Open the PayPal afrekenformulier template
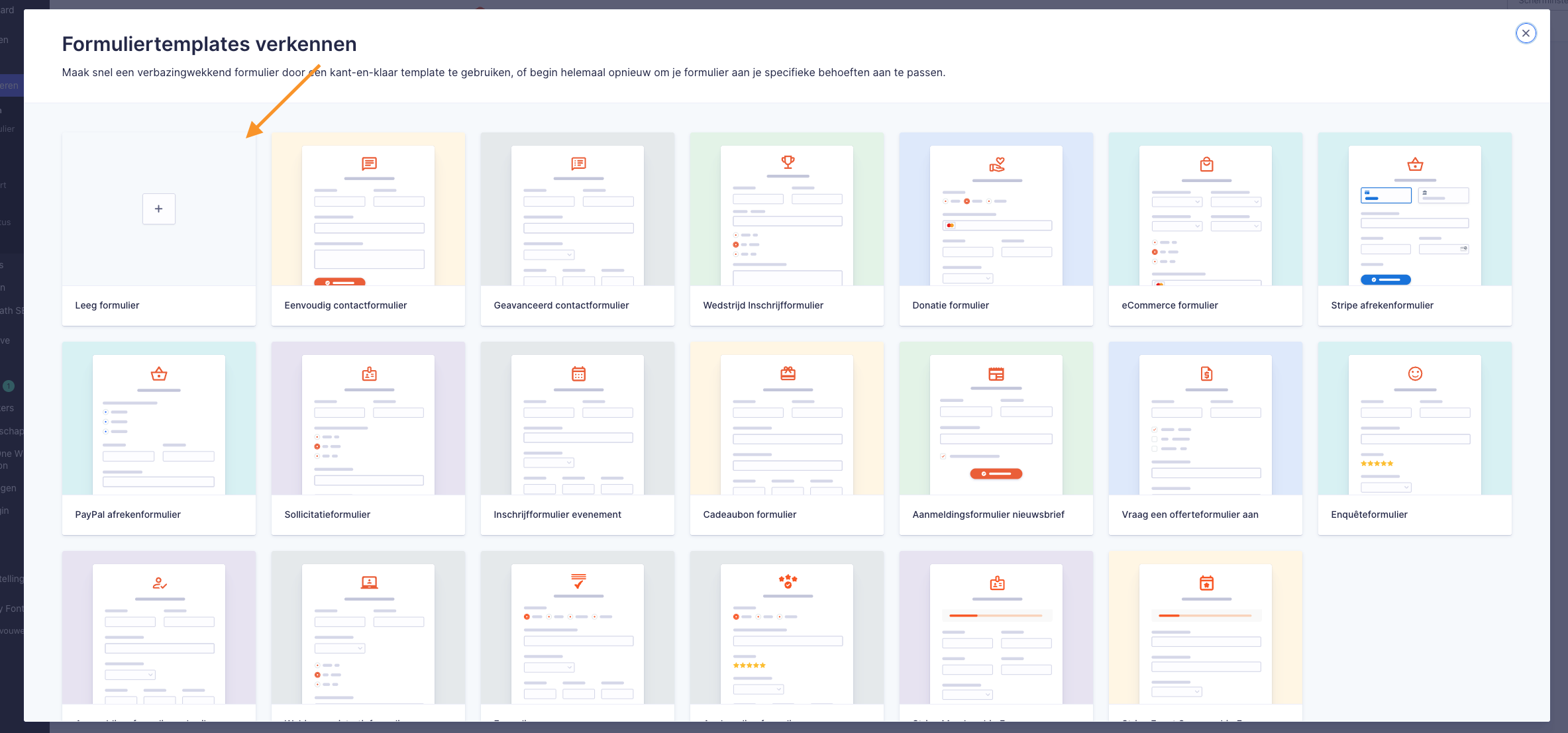This screenshot has height=733, width=1568. pos(159,438)
